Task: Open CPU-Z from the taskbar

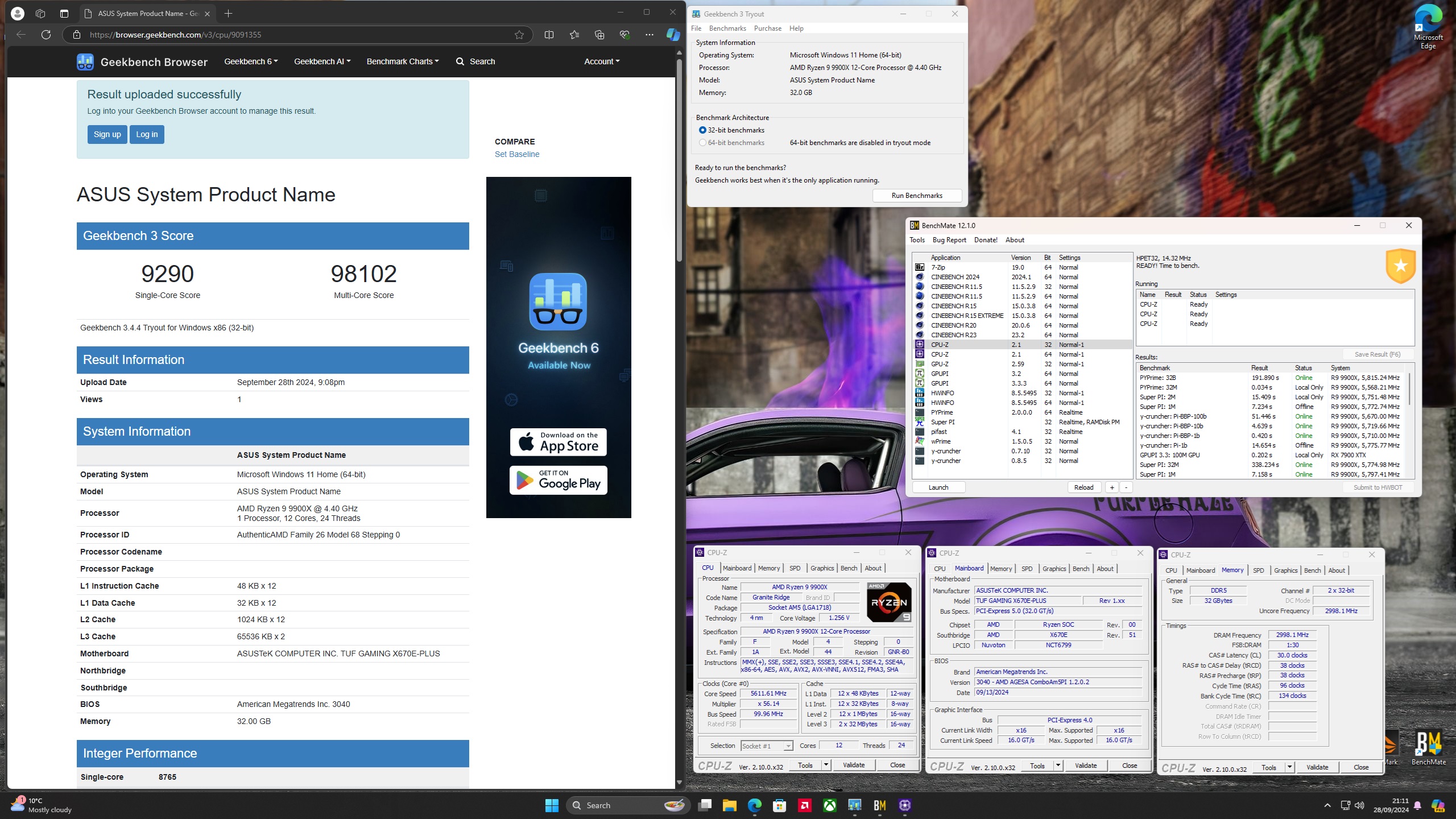Action: 905,805
